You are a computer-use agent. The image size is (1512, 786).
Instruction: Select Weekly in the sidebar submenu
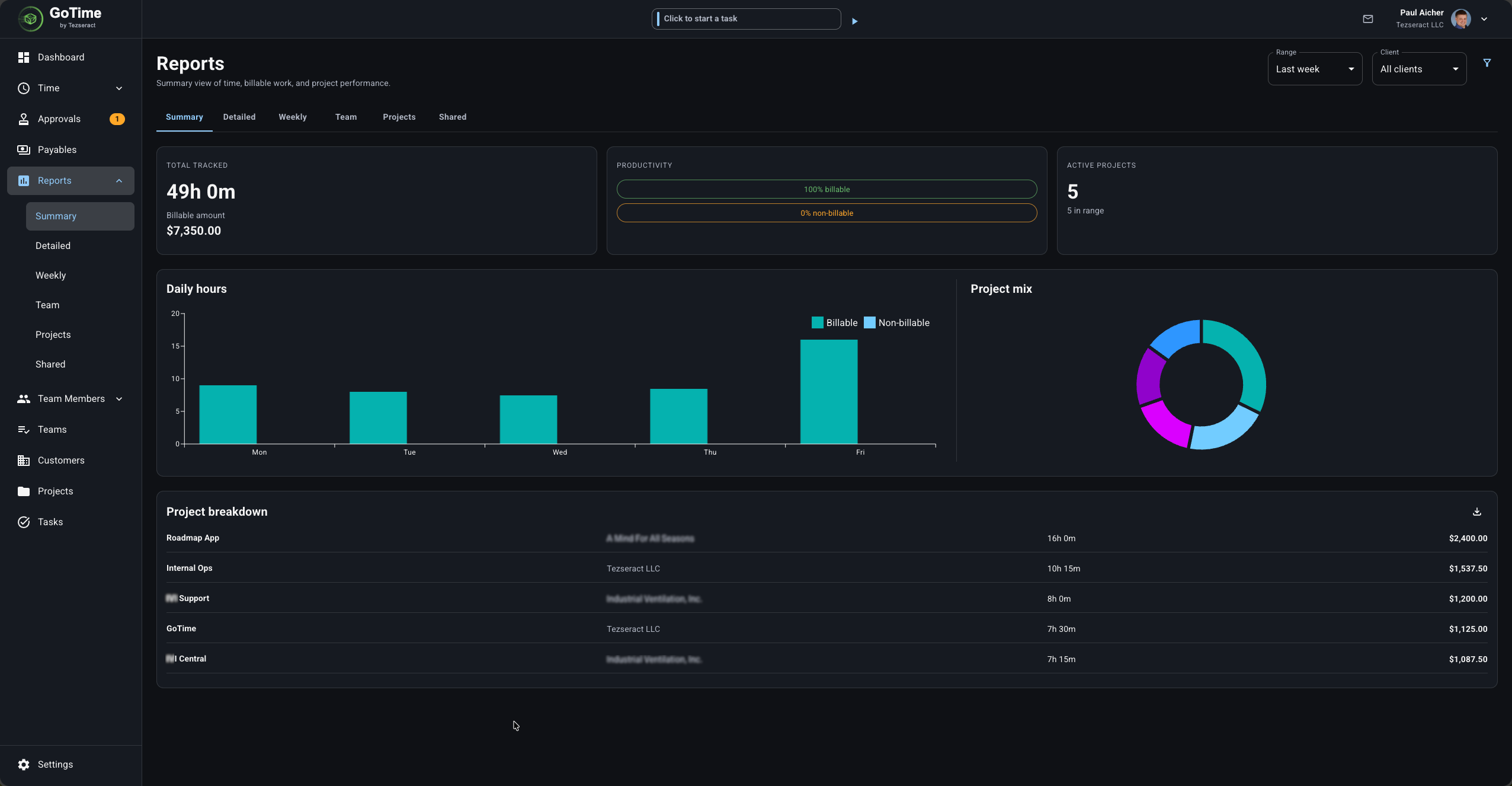(x=80, y=276)
